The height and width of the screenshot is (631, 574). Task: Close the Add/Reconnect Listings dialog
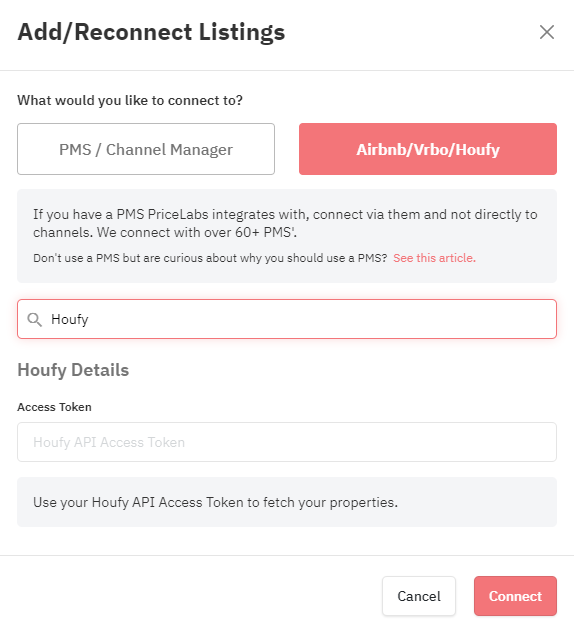pyautogui.click(x=547, y=32)
